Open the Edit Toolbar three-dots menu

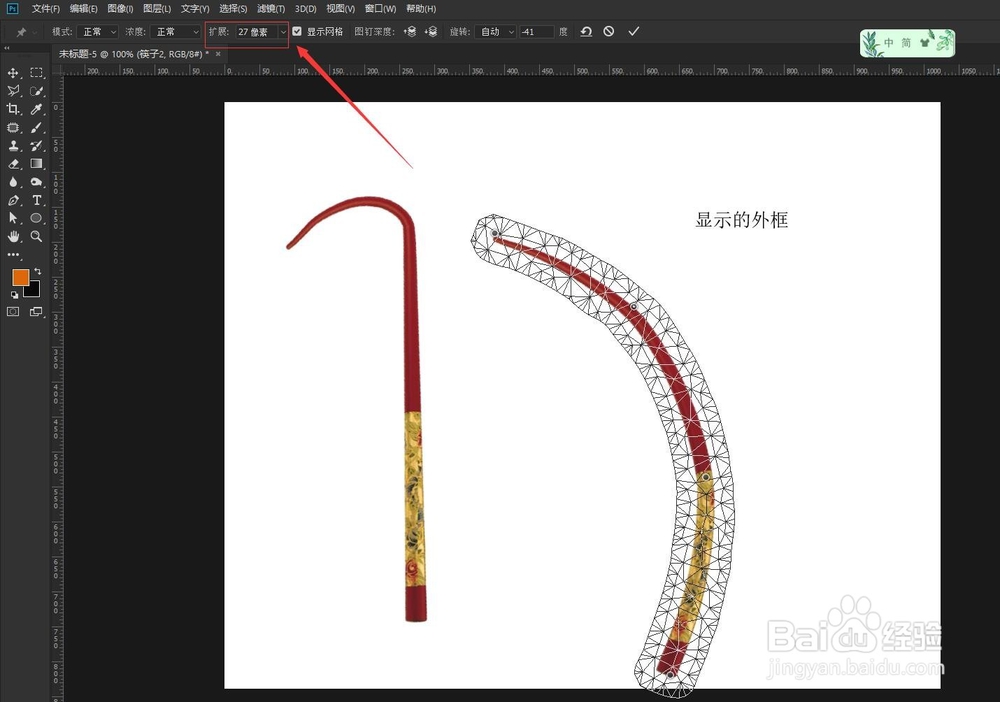13,254
